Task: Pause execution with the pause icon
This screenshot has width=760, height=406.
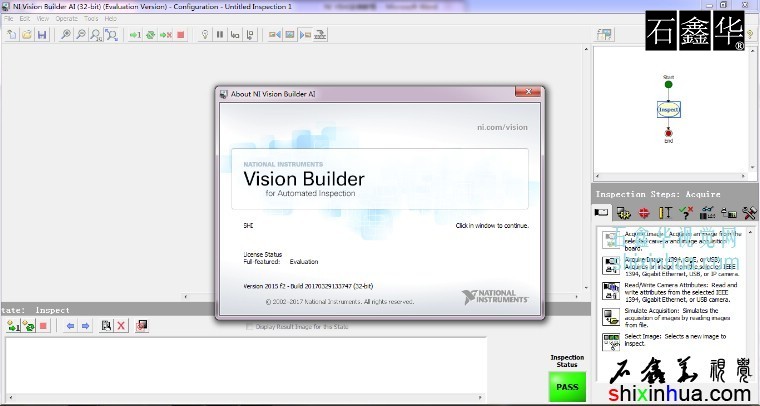Action: click(x=220, y=35)
